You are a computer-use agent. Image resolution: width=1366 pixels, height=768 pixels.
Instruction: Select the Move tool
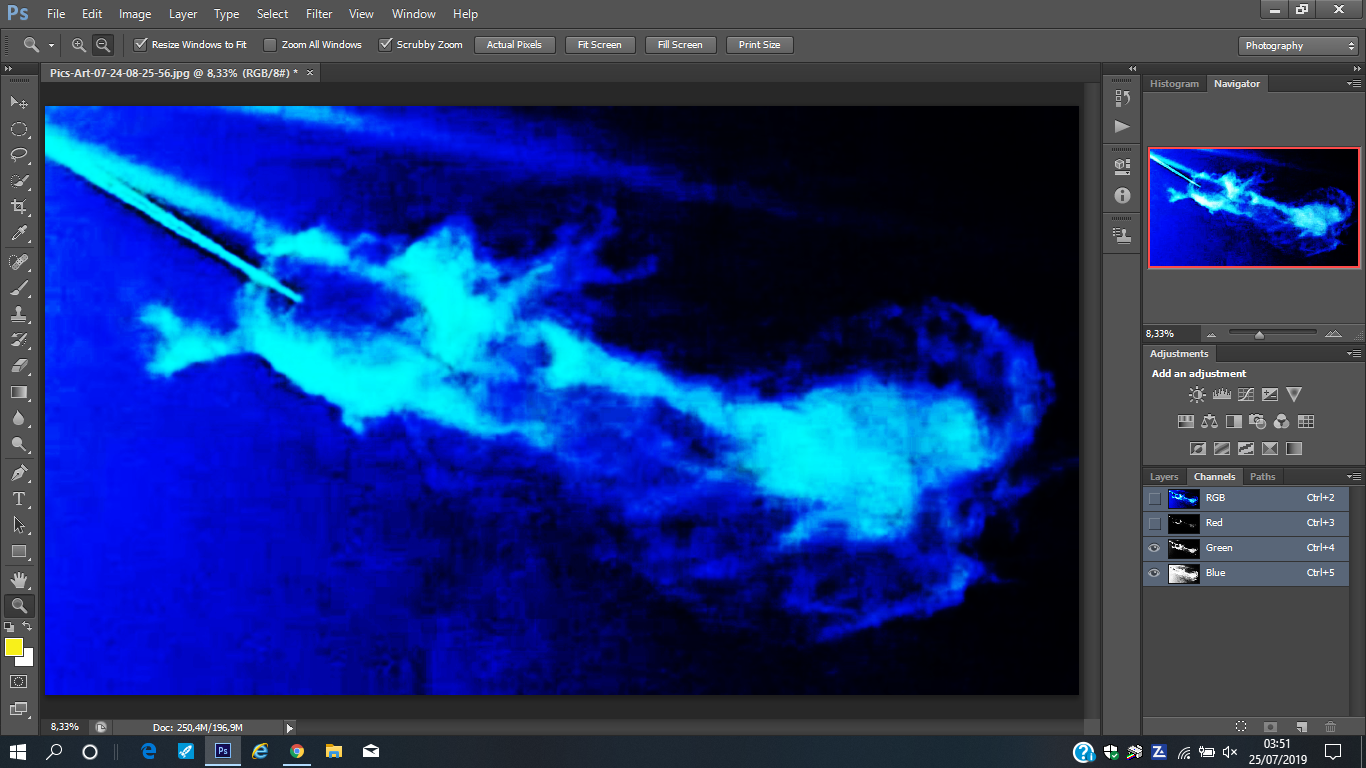[18, 102]
